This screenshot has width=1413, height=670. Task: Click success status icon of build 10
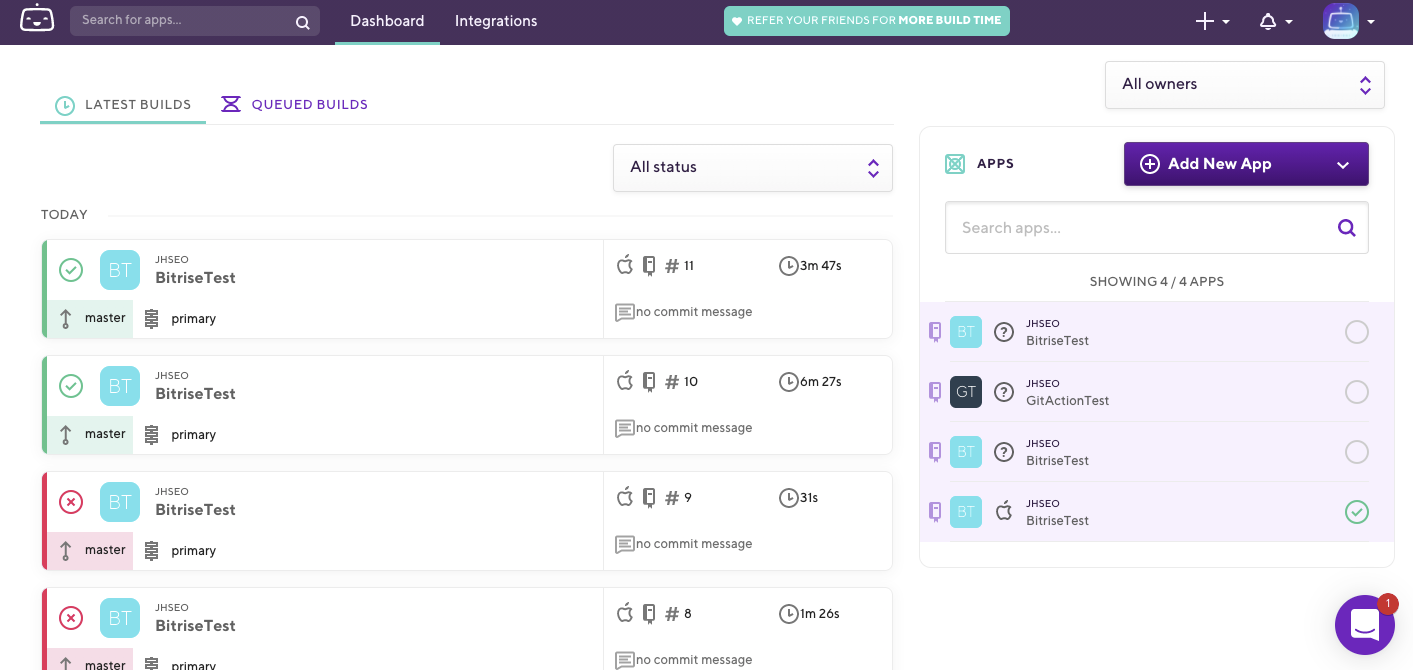[x=71, y=386]
